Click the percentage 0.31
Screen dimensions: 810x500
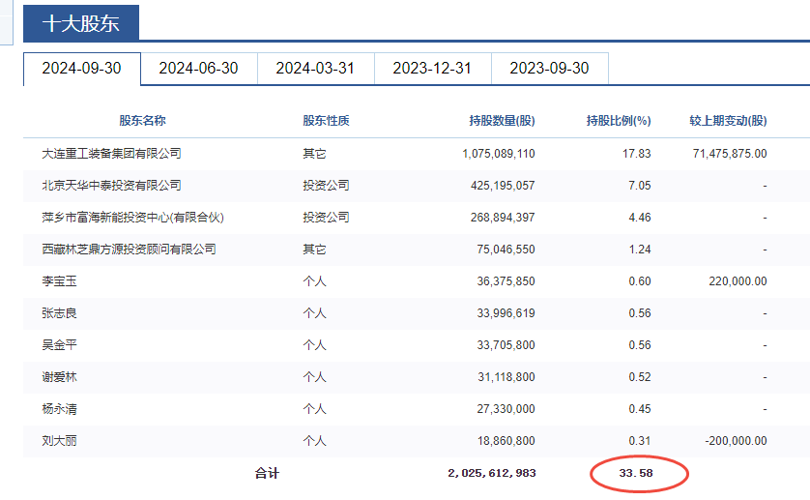click(x=640, y=441)
